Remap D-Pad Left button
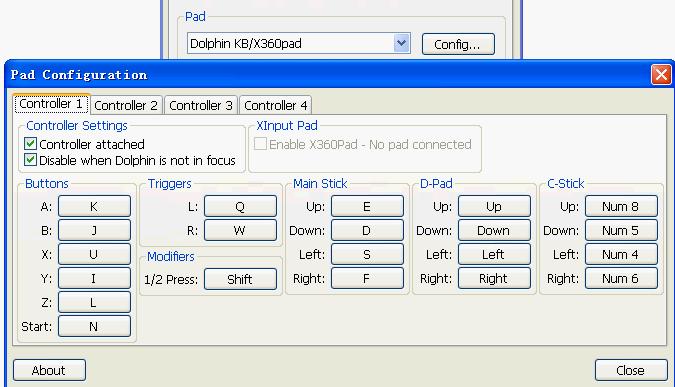 (x=494, y=254)
